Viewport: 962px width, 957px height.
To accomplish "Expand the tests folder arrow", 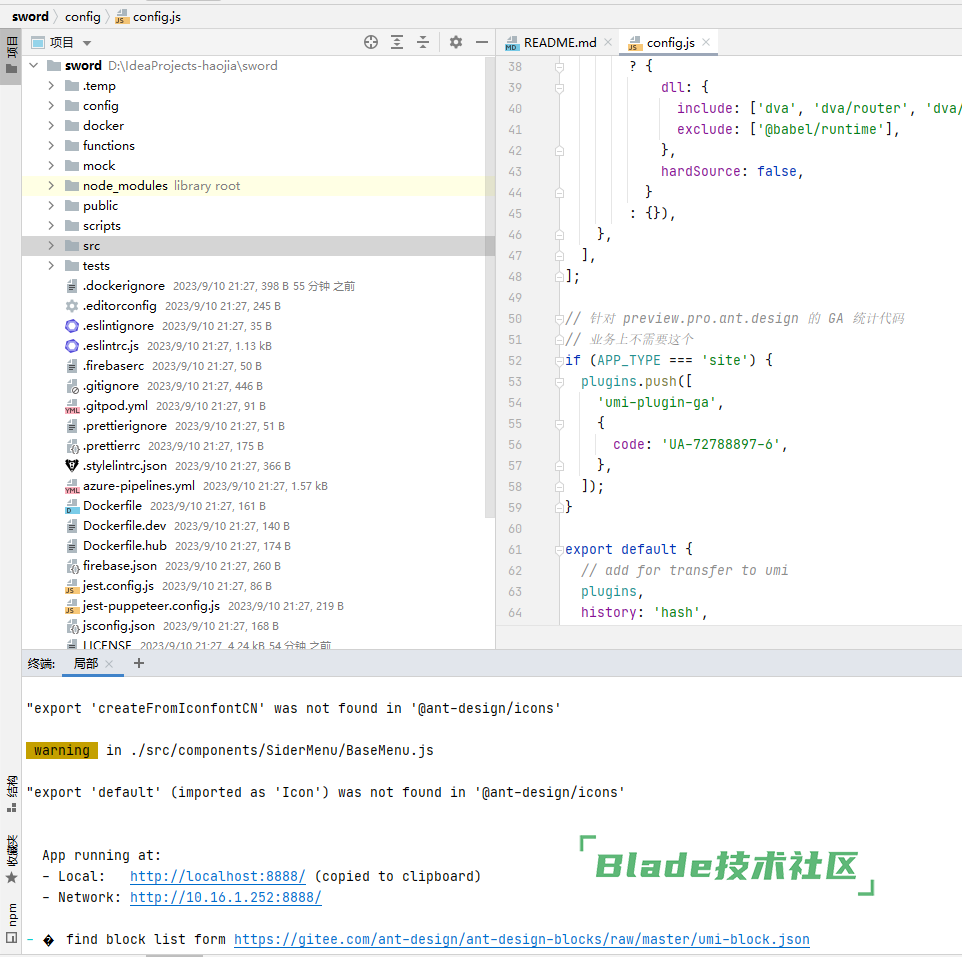I will coord(52,266).
